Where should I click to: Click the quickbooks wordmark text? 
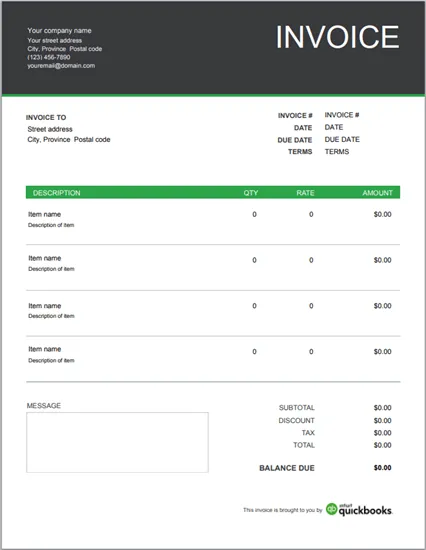[365, 511]
